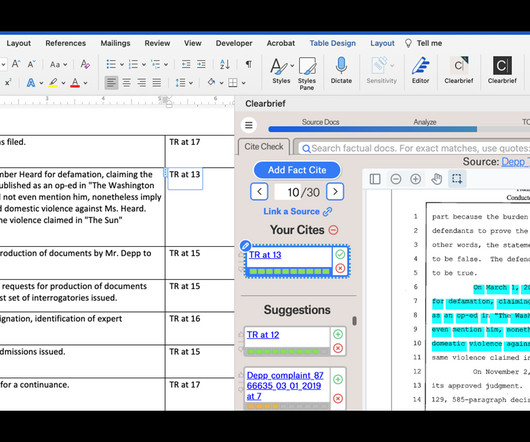Increase font size with the larger A icon
The width and height of the screenshot is (530, 442).
[16, 64]
